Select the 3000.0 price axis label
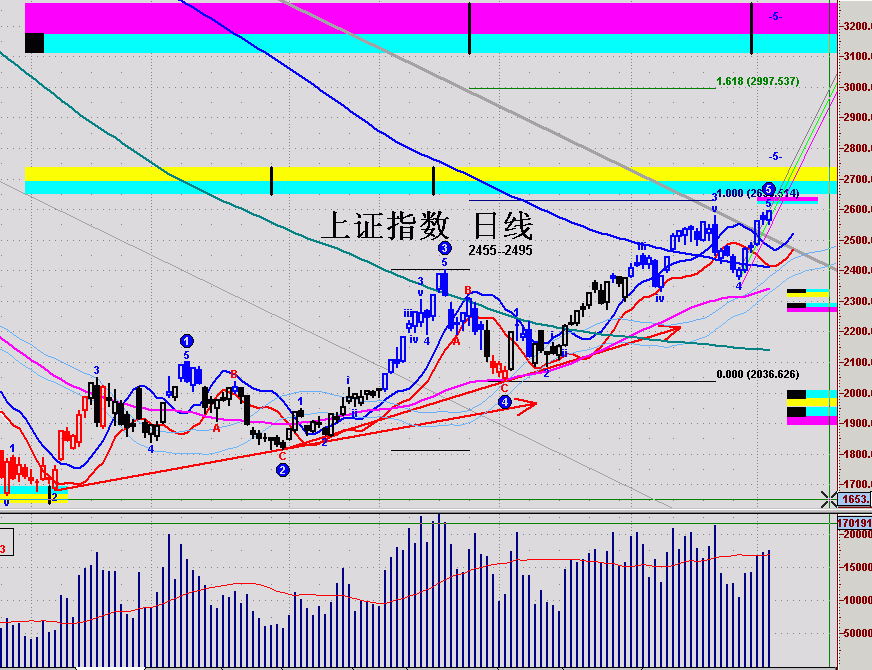This screenshot has height=670, width=872. point(856,87)
